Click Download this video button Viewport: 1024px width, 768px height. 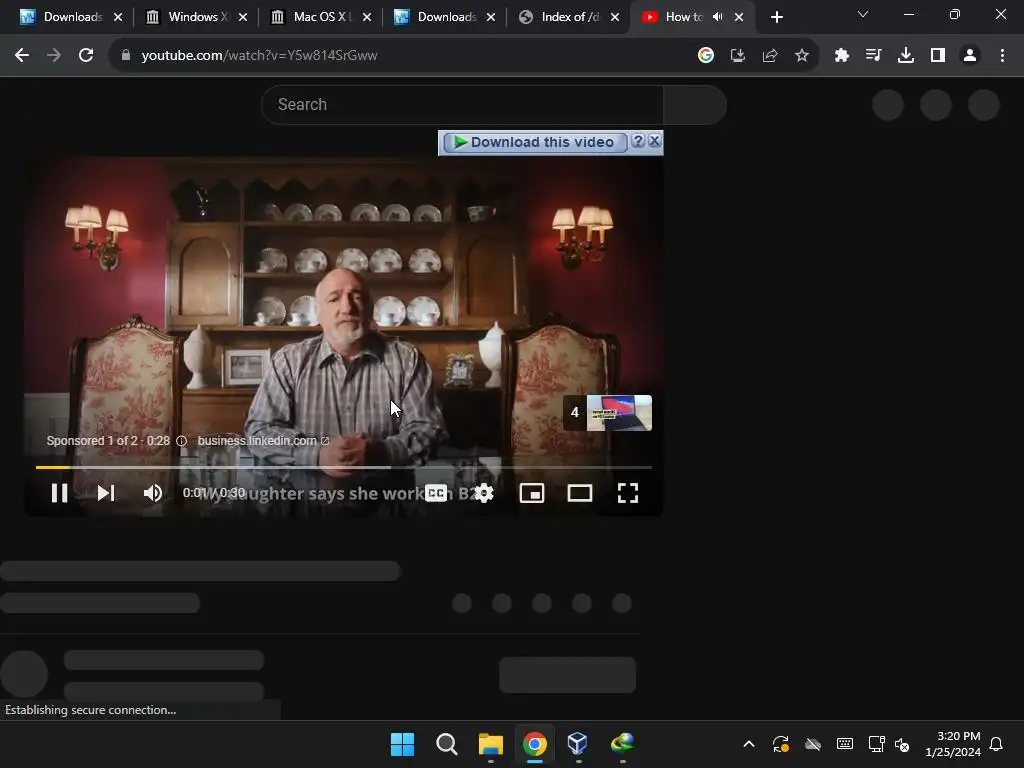tap(534, 142)
